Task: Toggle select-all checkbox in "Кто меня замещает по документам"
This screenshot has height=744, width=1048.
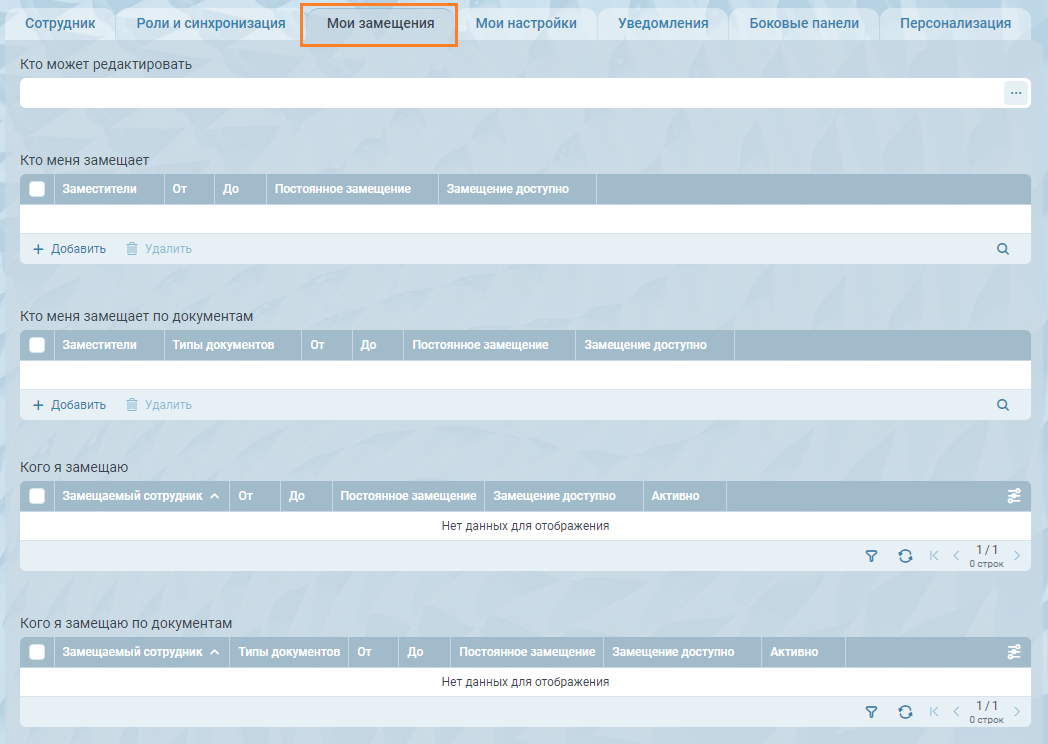Action: (x=37, y=345)
